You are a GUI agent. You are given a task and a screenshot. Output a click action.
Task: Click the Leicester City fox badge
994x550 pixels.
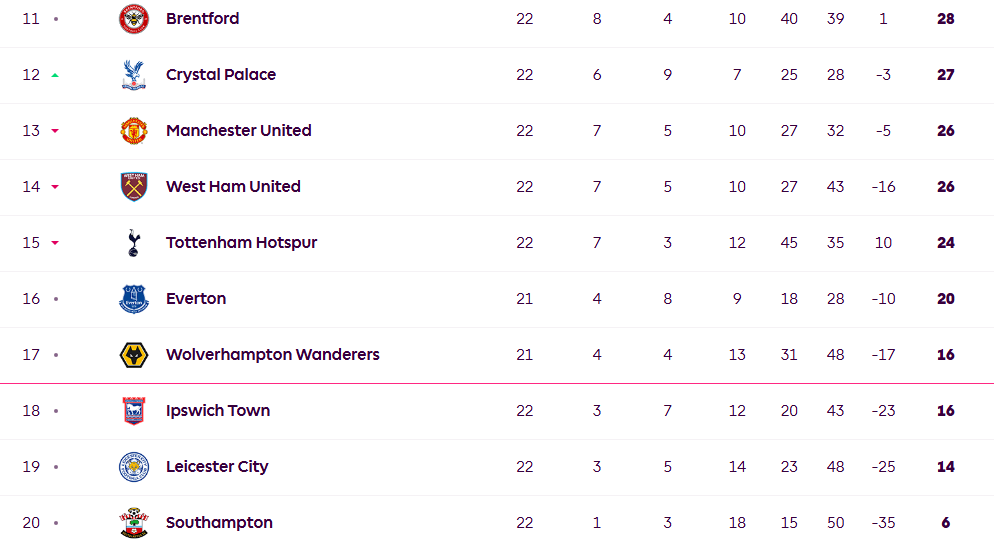coord(134,467)
